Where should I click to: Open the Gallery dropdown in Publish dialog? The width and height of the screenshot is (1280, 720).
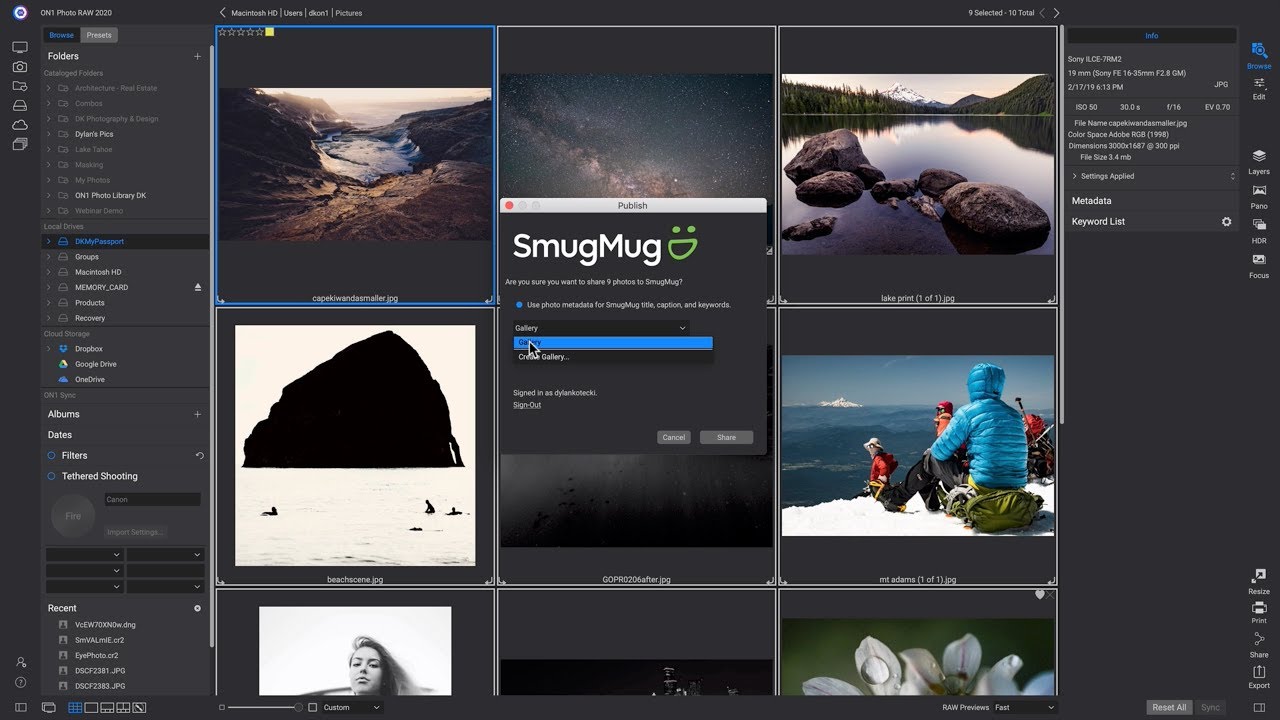pyautogui.click(x=601, y=328)
